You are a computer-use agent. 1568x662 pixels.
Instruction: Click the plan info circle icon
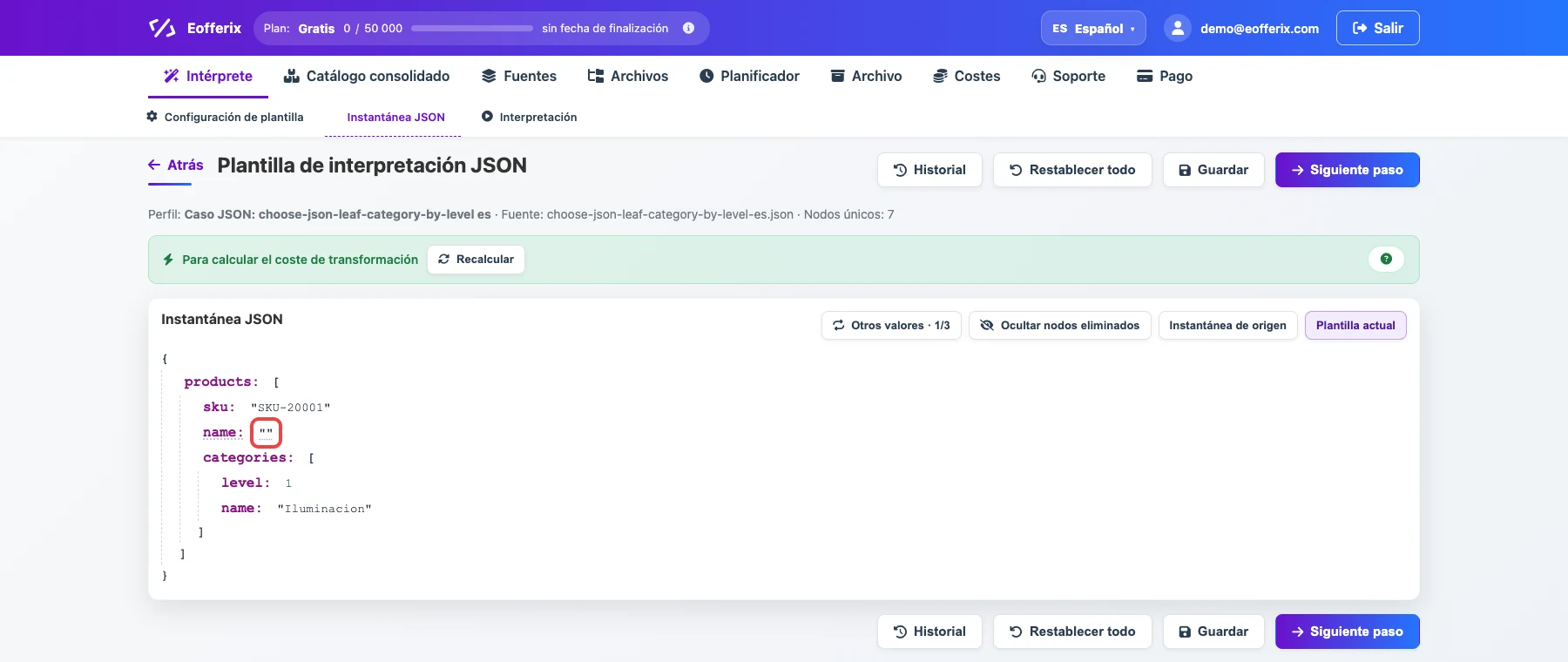tap(688, 28)
